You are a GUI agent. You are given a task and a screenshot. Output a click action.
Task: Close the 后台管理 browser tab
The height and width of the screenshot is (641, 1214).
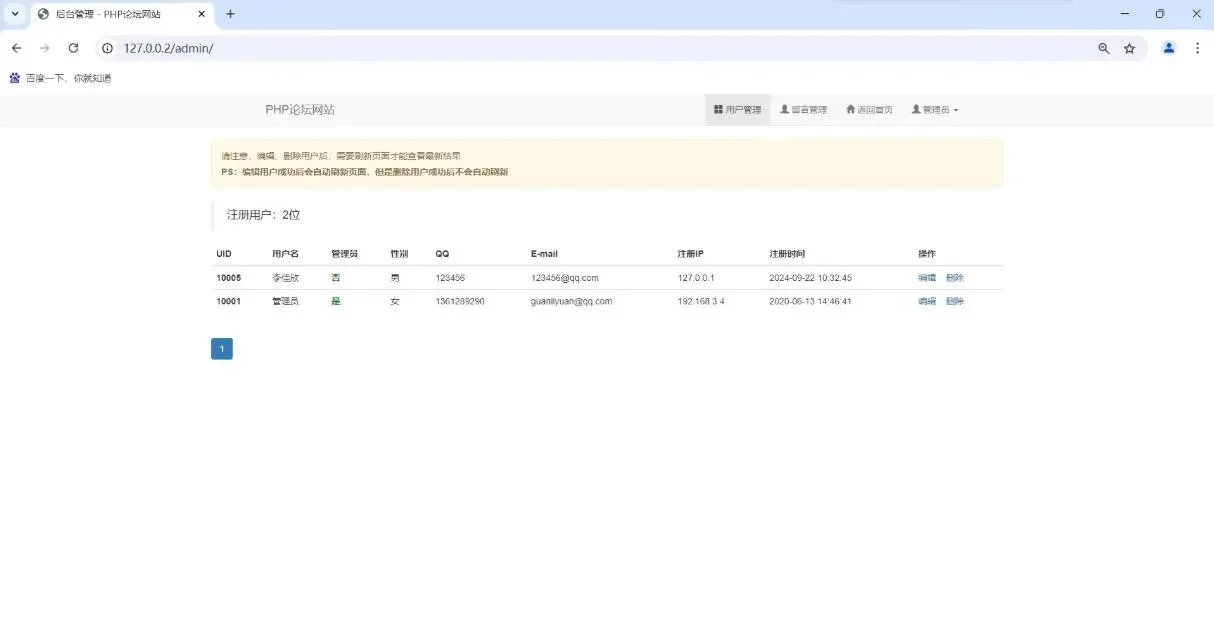tap(202, 14)
